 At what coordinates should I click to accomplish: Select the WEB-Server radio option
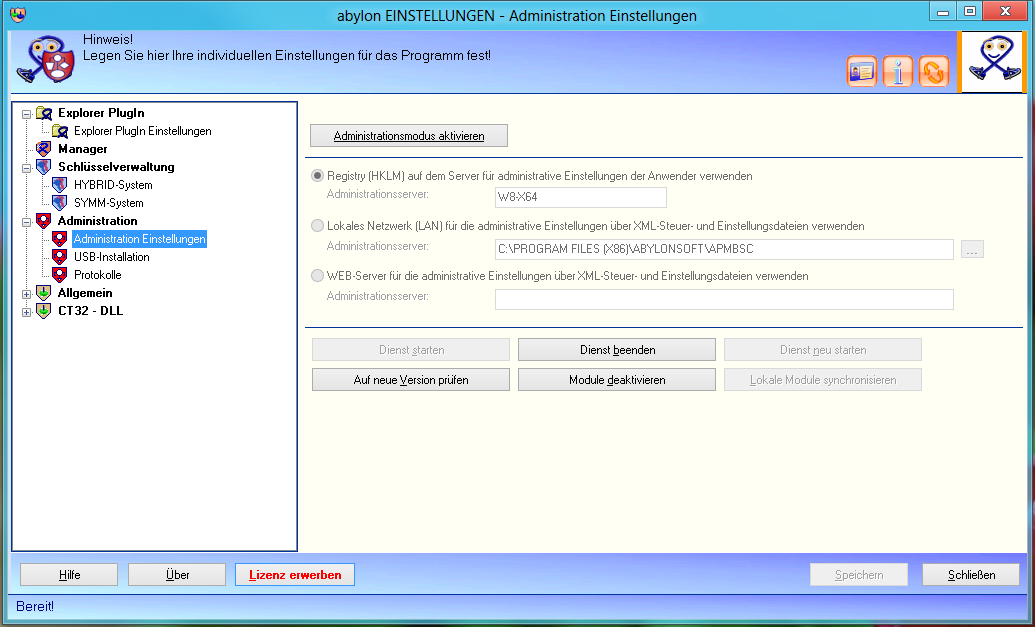pyautogui.click(x=318, y=276)
